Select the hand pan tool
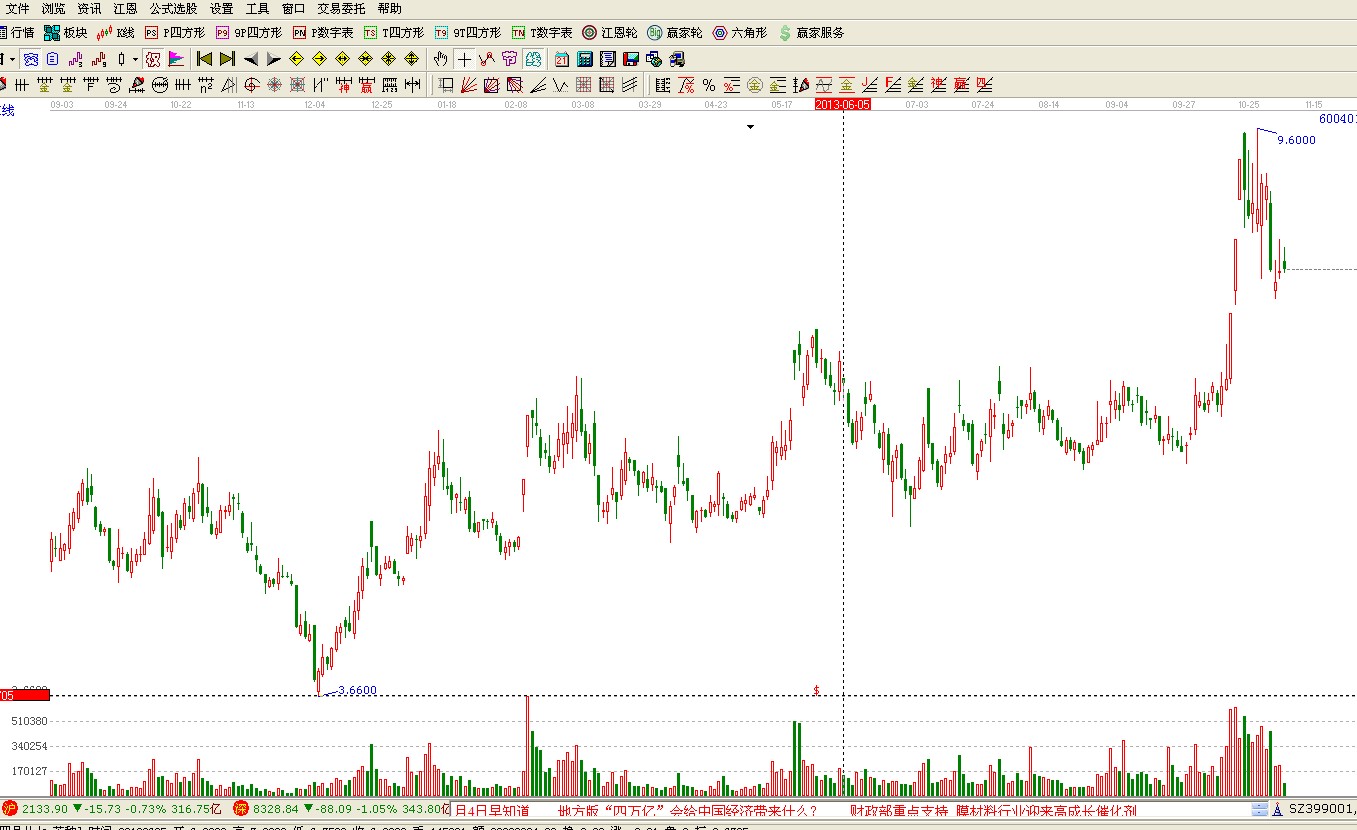 click(440, 59)
